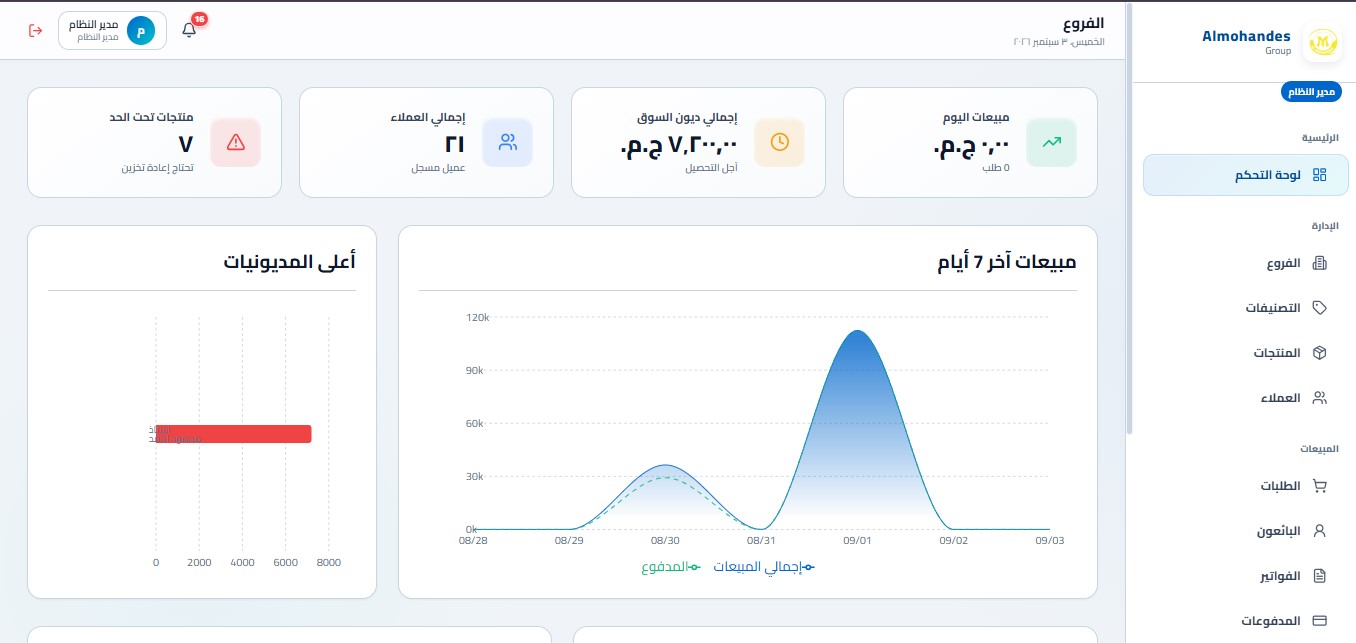This screenshot has width=1356, height=643.
Task: Click the date text under the page title
Action: click(x=1059, y=42)
